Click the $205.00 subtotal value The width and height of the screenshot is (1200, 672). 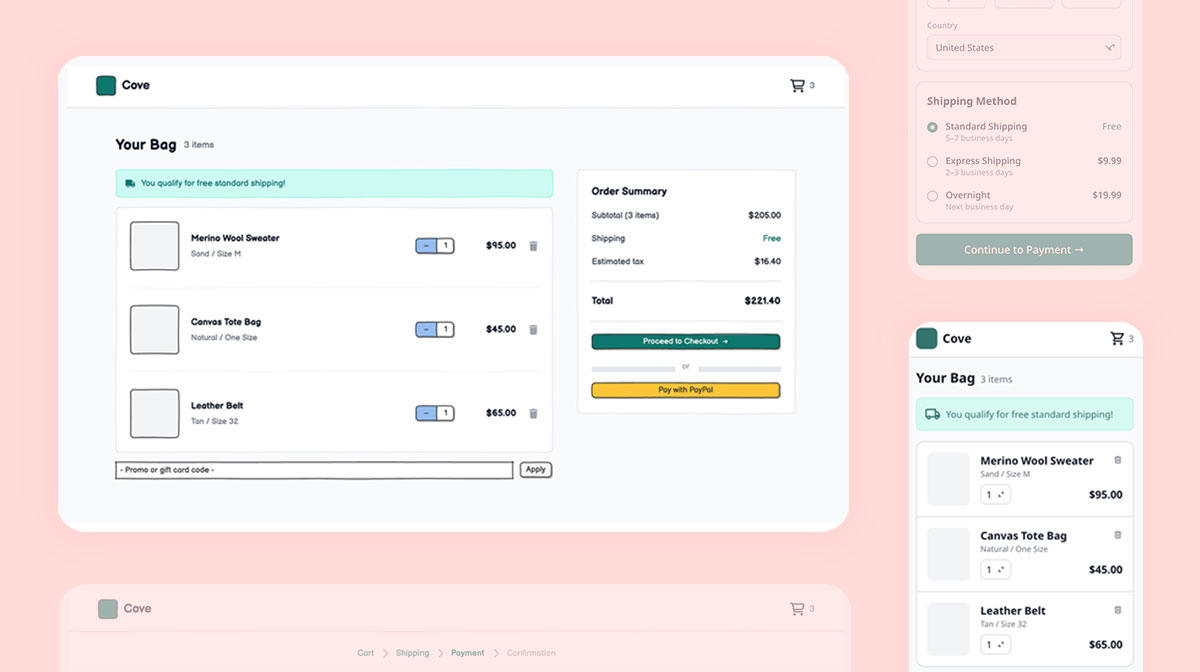point(765,216)
